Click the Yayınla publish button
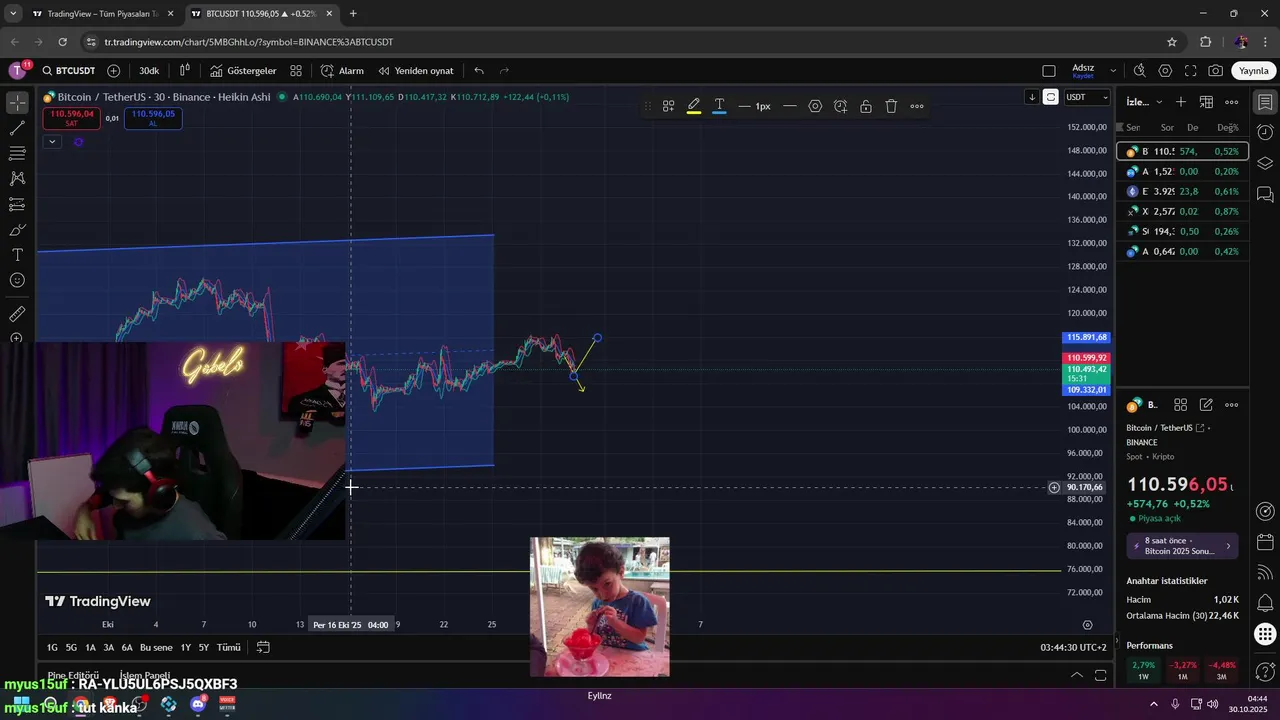The width and height of the screenshot is (1280, 720). pyautogui.click(x=1254, y=71)
